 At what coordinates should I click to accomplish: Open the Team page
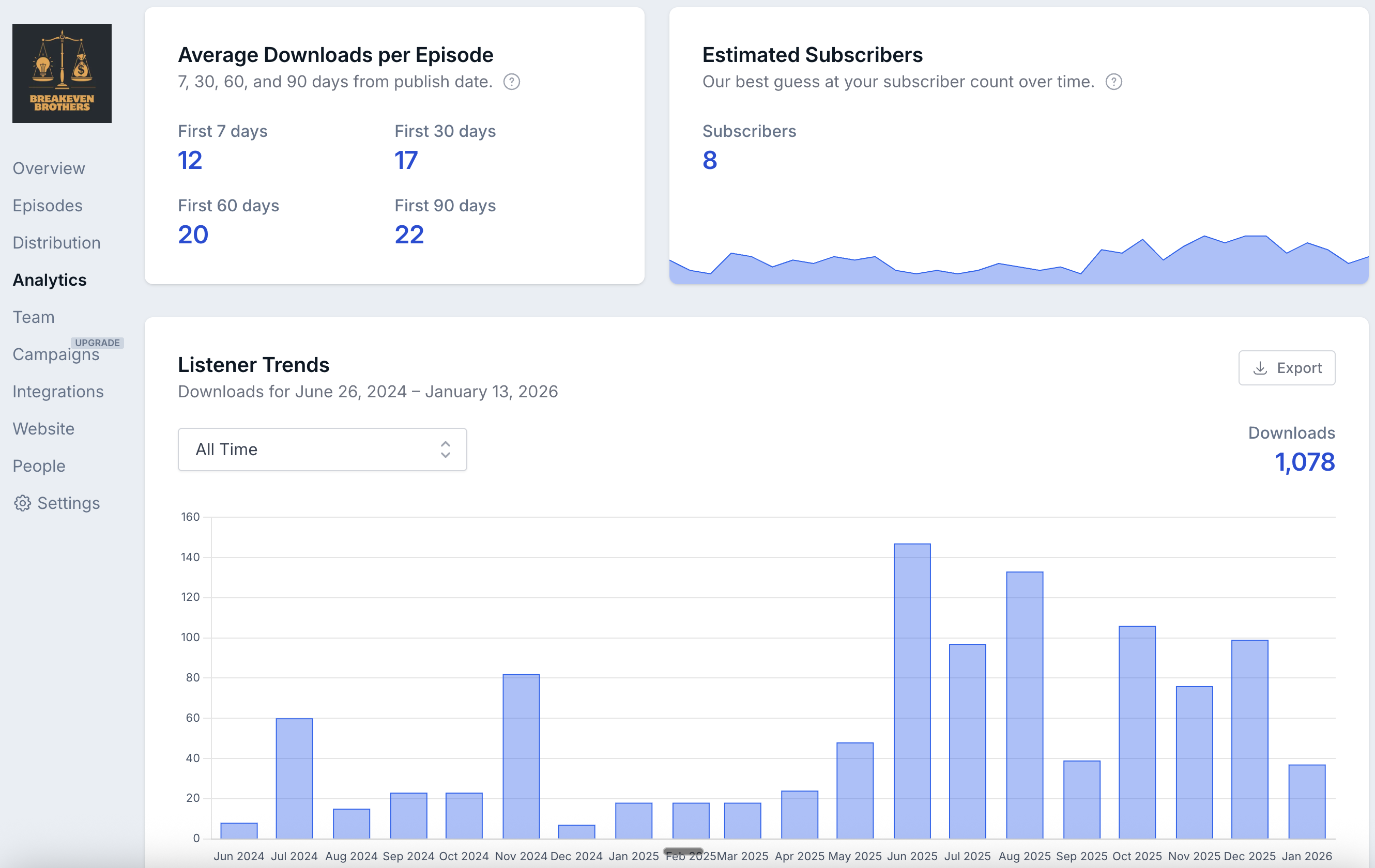click(x=34, y=317)
